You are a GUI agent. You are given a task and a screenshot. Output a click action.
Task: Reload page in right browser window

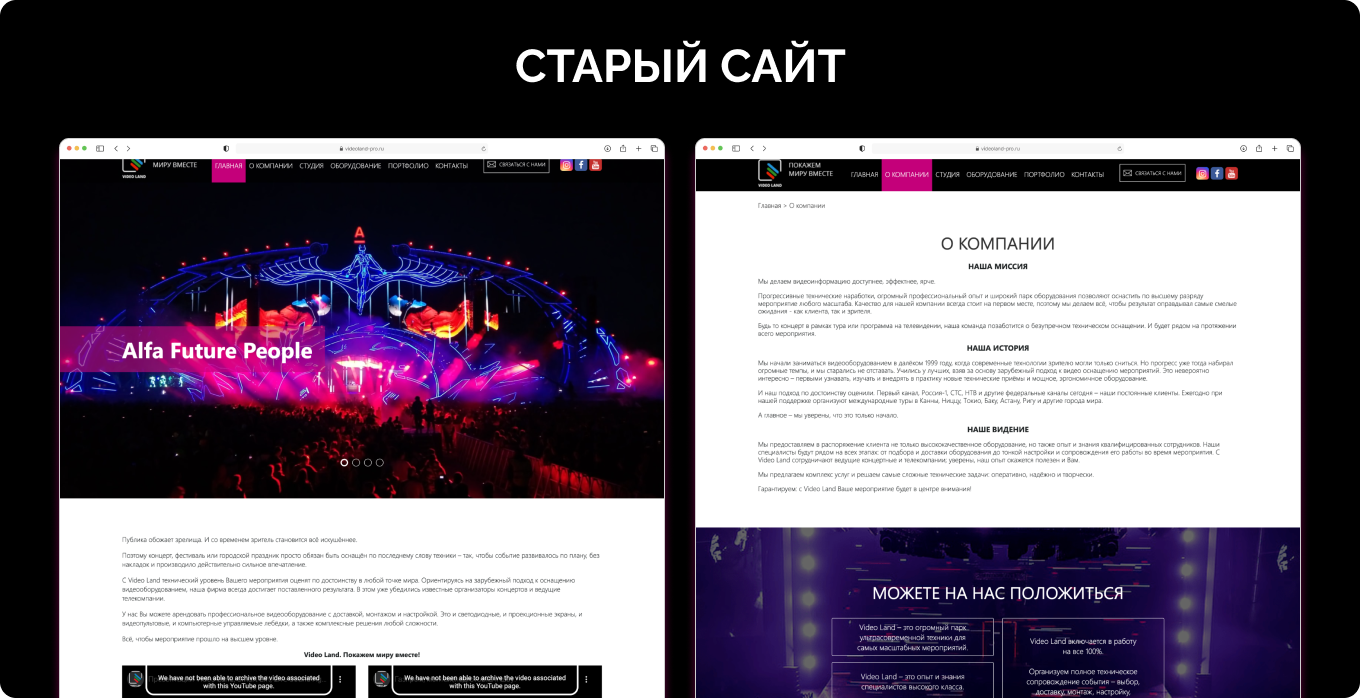[1120, 148]
